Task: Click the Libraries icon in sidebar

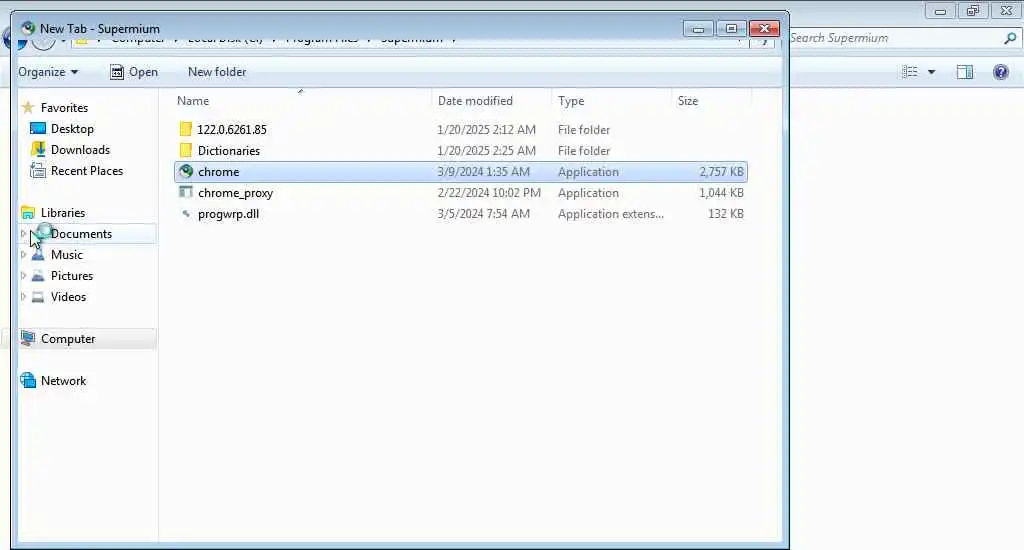Action: tap(28, 212)
